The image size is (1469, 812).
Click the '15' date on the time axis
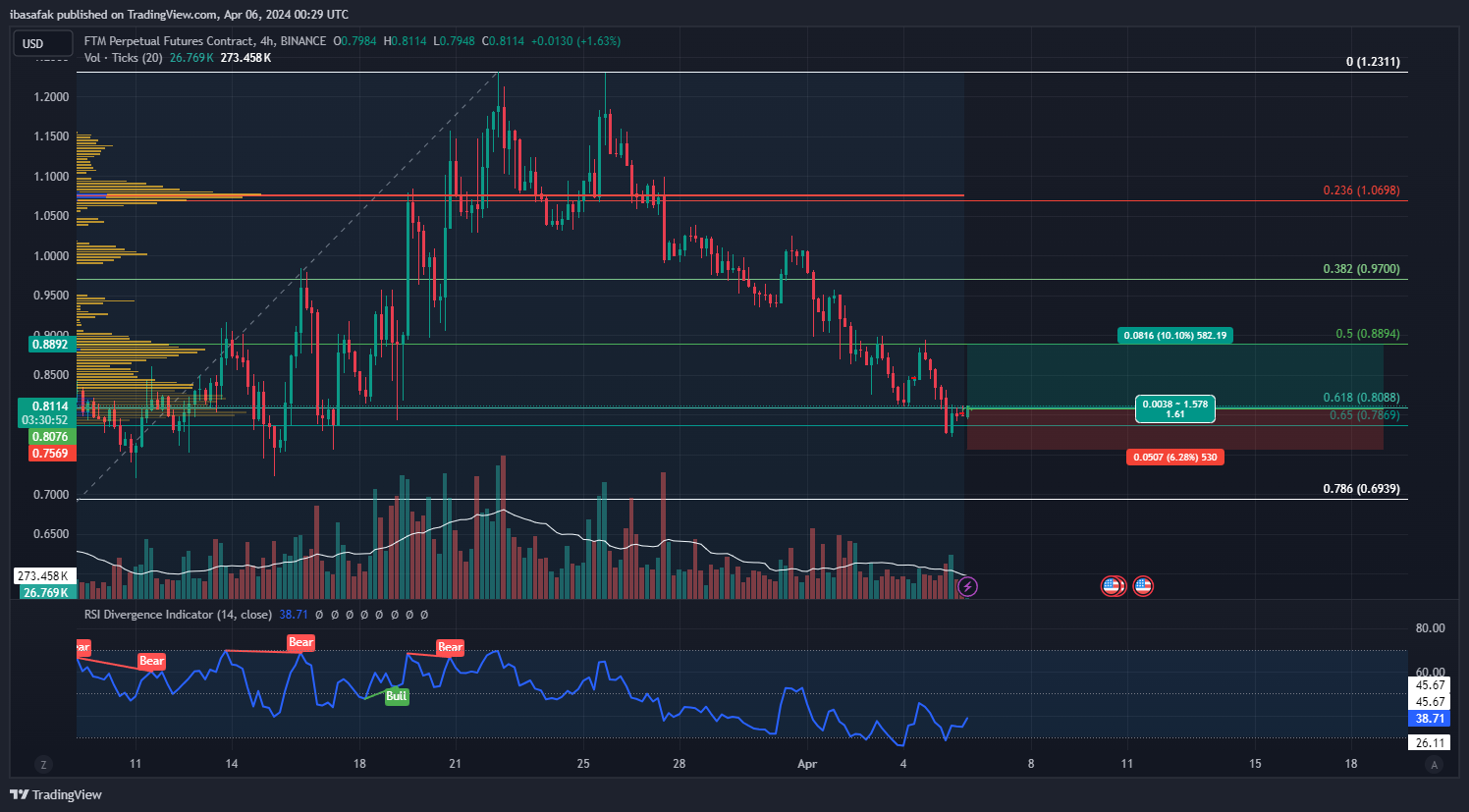[1255, 764]
